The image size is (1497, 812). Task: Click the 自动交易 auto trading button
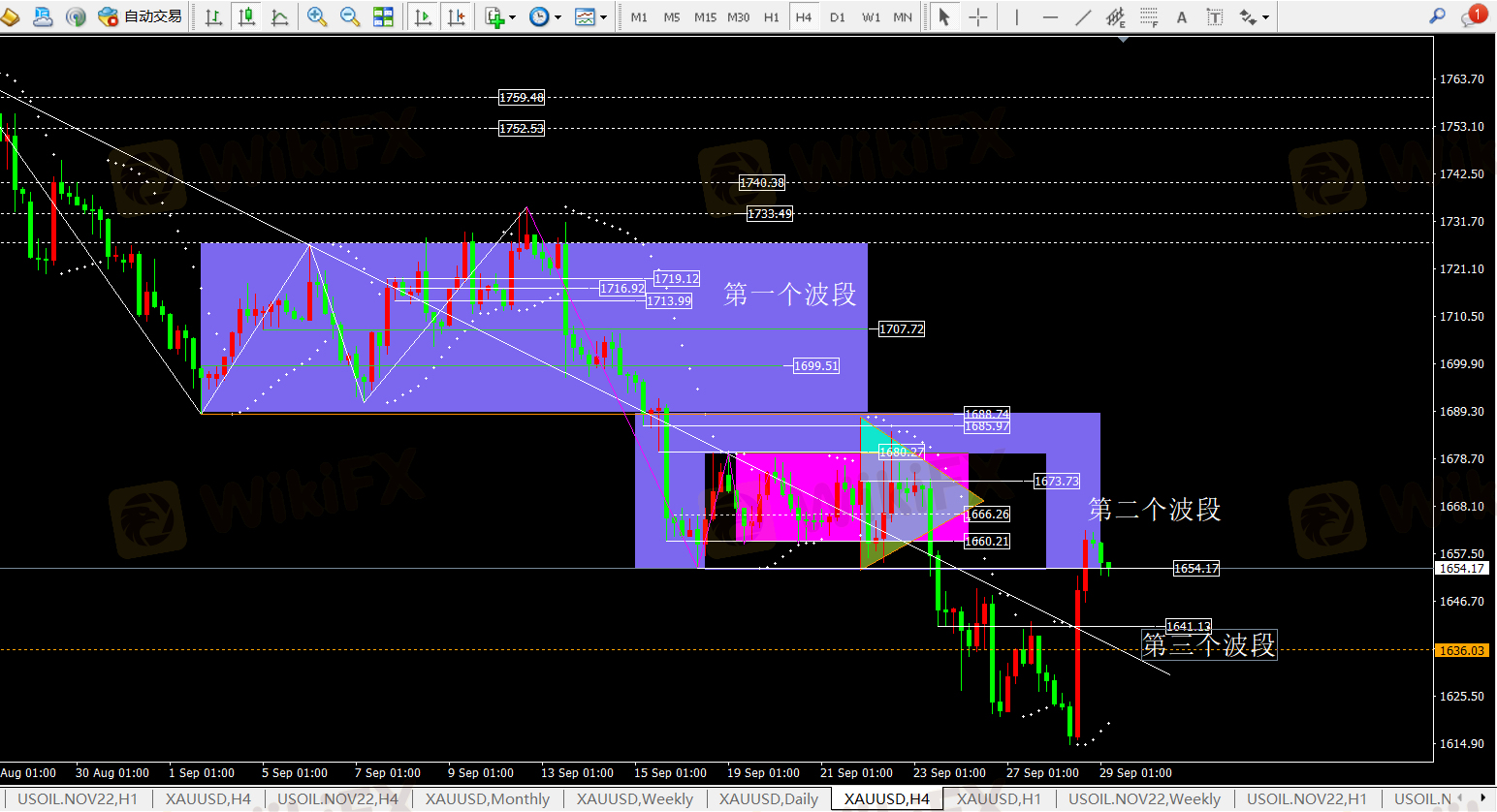point(141,16)
